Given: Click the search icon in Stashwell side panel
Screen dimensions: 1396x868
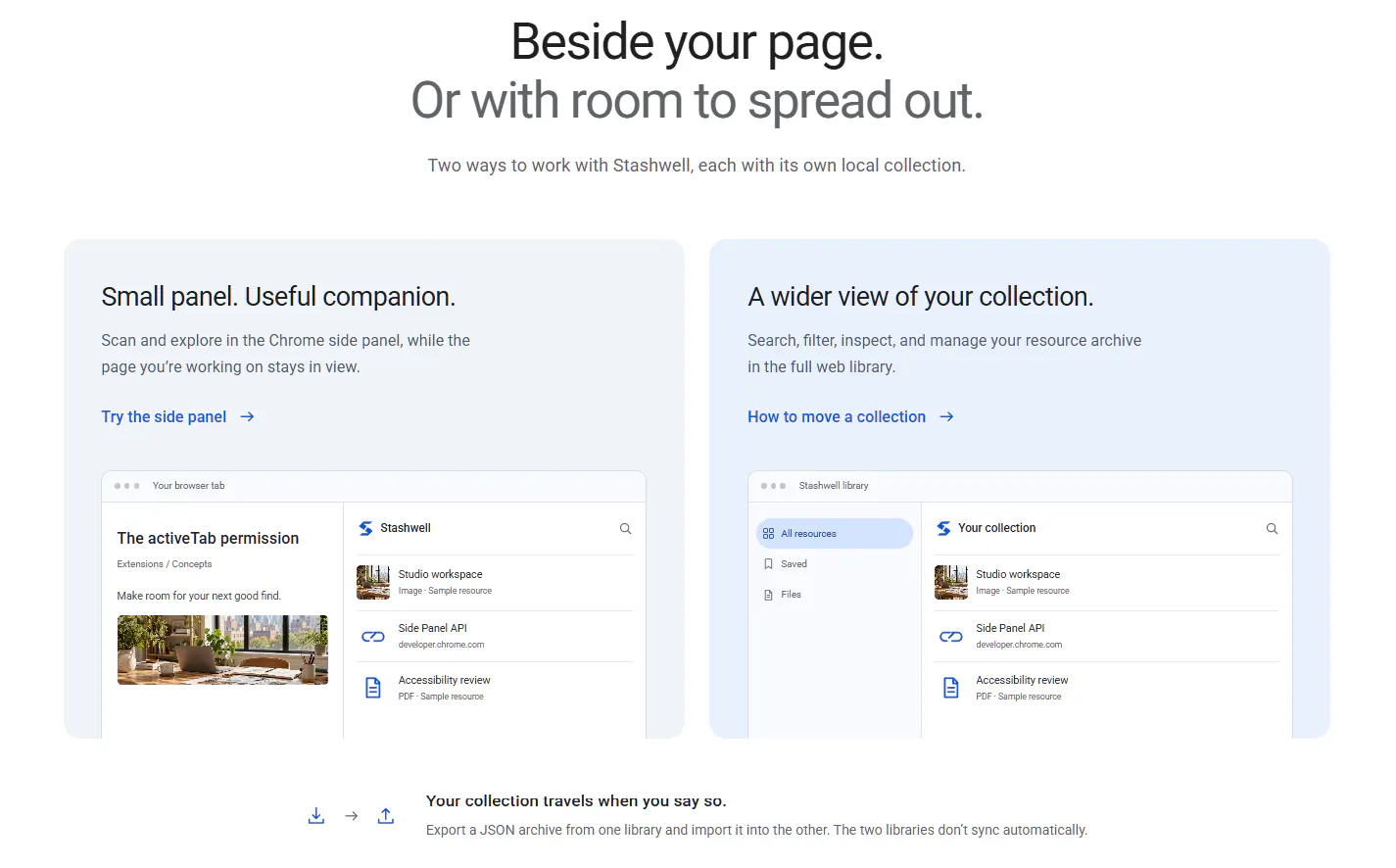Looking at the screenshot, I should tap(625, 529).
